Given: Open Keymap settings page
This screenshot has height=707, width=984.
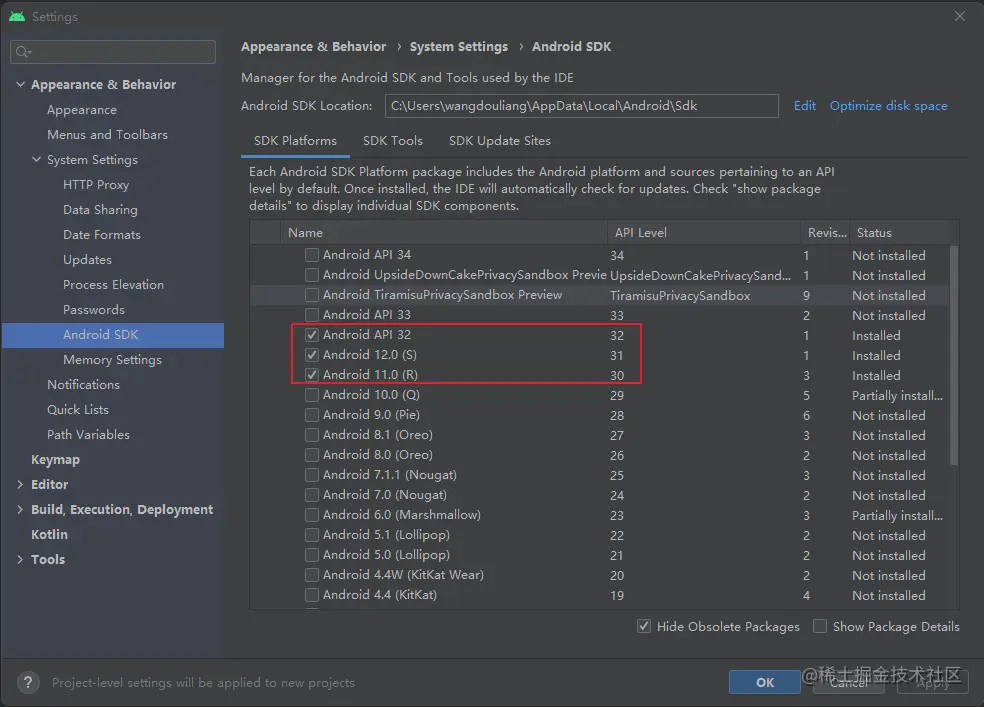Looking at the screenshot, I should [55, 460].
